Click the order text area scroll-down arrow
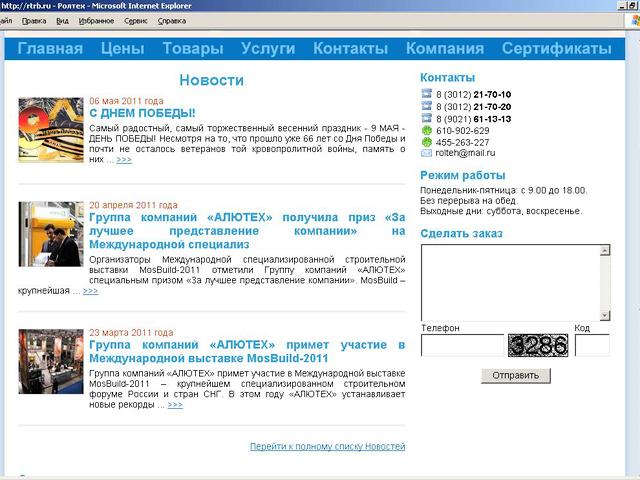This screenshot has height=480, width=640. coord(605,316)
